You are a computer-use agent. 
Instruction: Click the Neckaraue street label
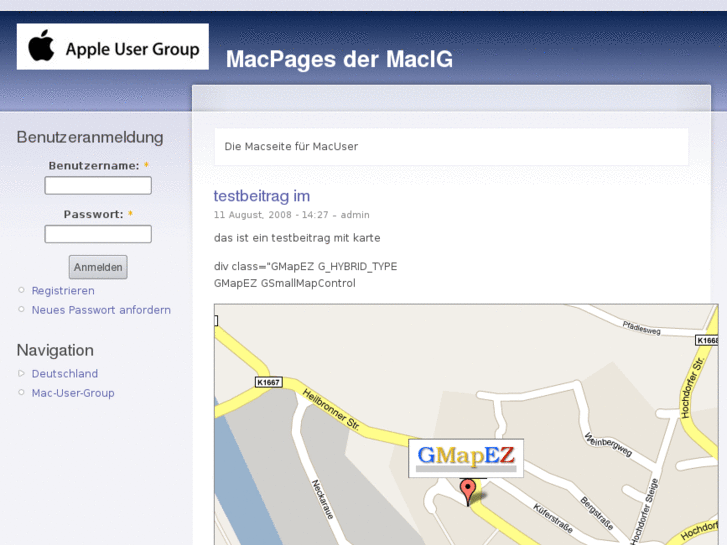point(323,499)
